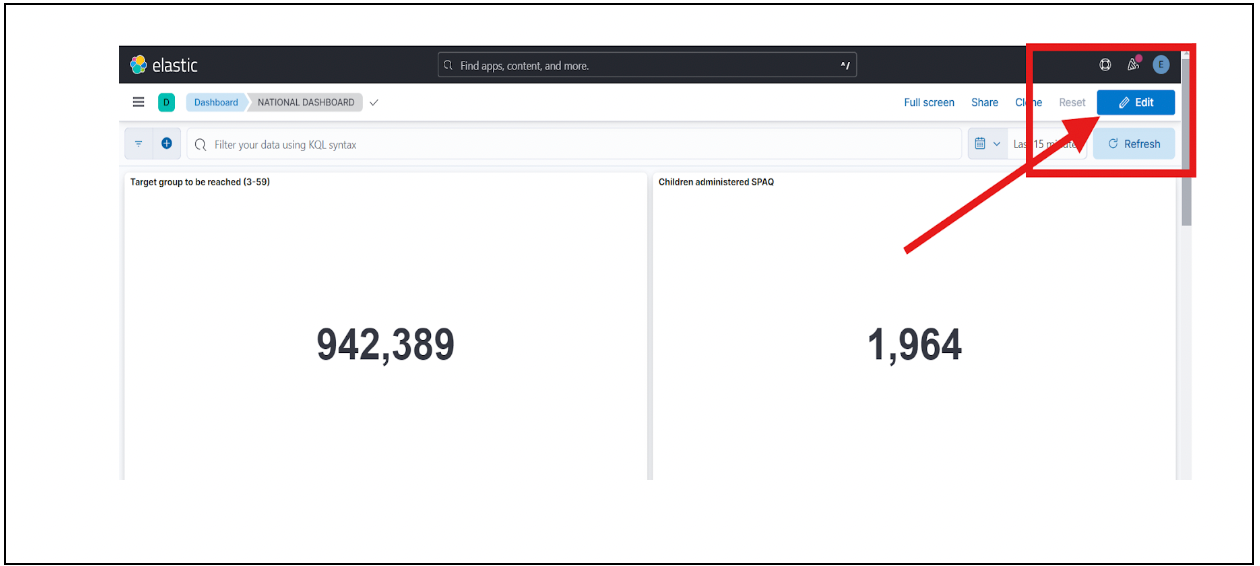This screenshot has width=1260, height=566.
Task: Open the newsfeed notifications icon
Action: [1133, 65]
